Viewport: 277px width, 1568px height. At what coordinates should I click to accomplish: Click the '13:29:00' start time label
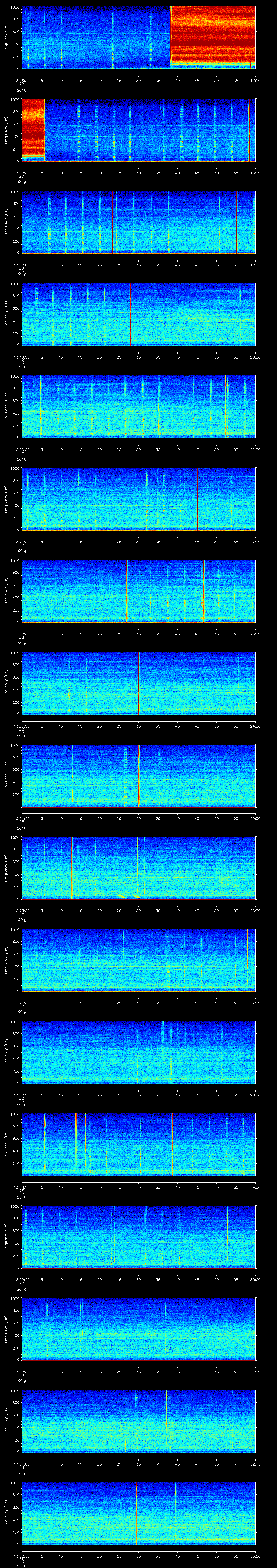coord(21,1279)
